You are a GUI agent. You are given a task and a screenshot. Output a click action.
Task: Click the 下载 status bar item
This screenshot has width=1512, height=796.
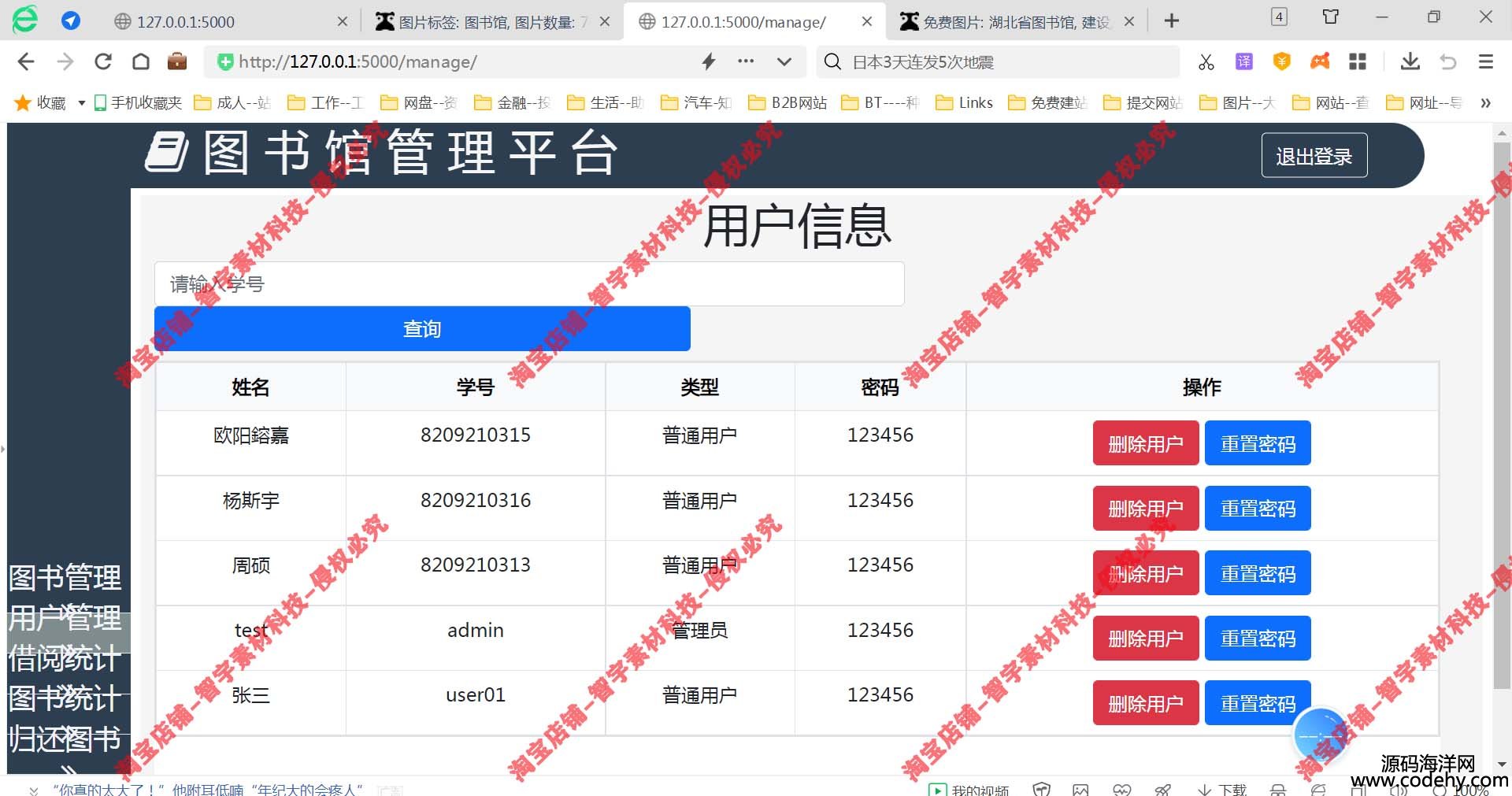click(1222, 790)
